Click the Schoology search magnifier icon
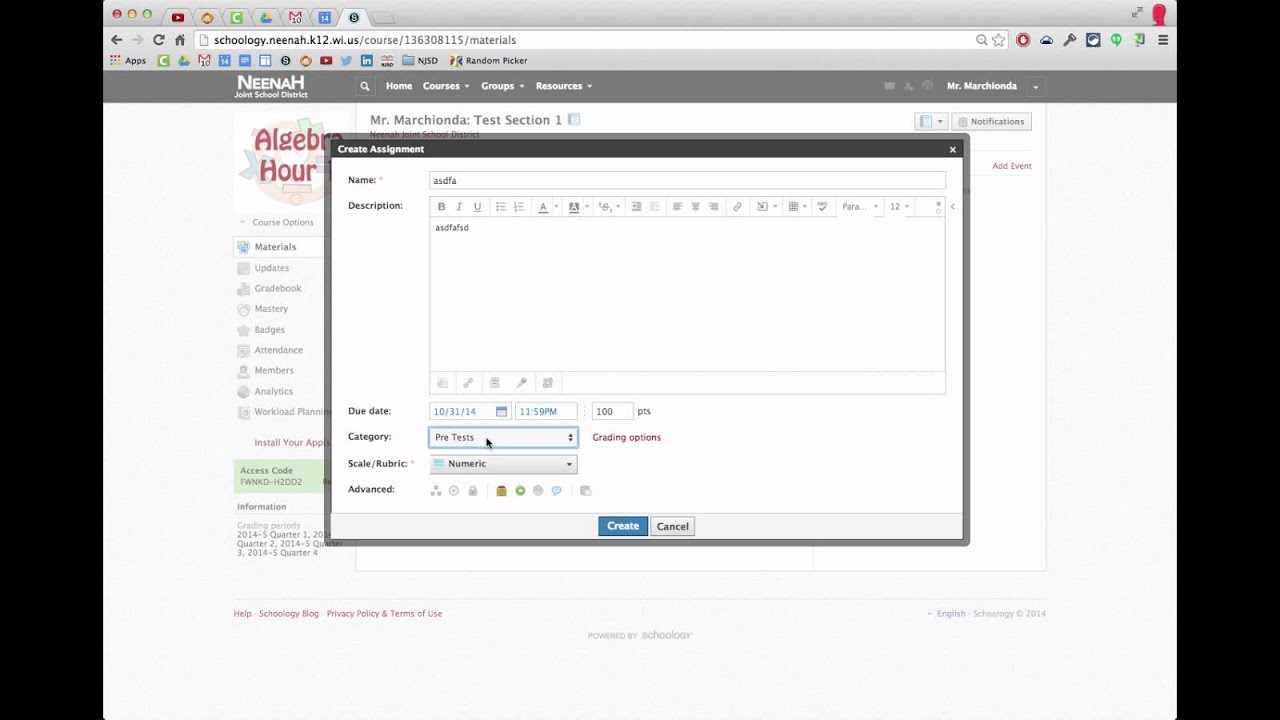Image resolution: width=1280 pixels, height=720 pixels. tap(365, 86)
